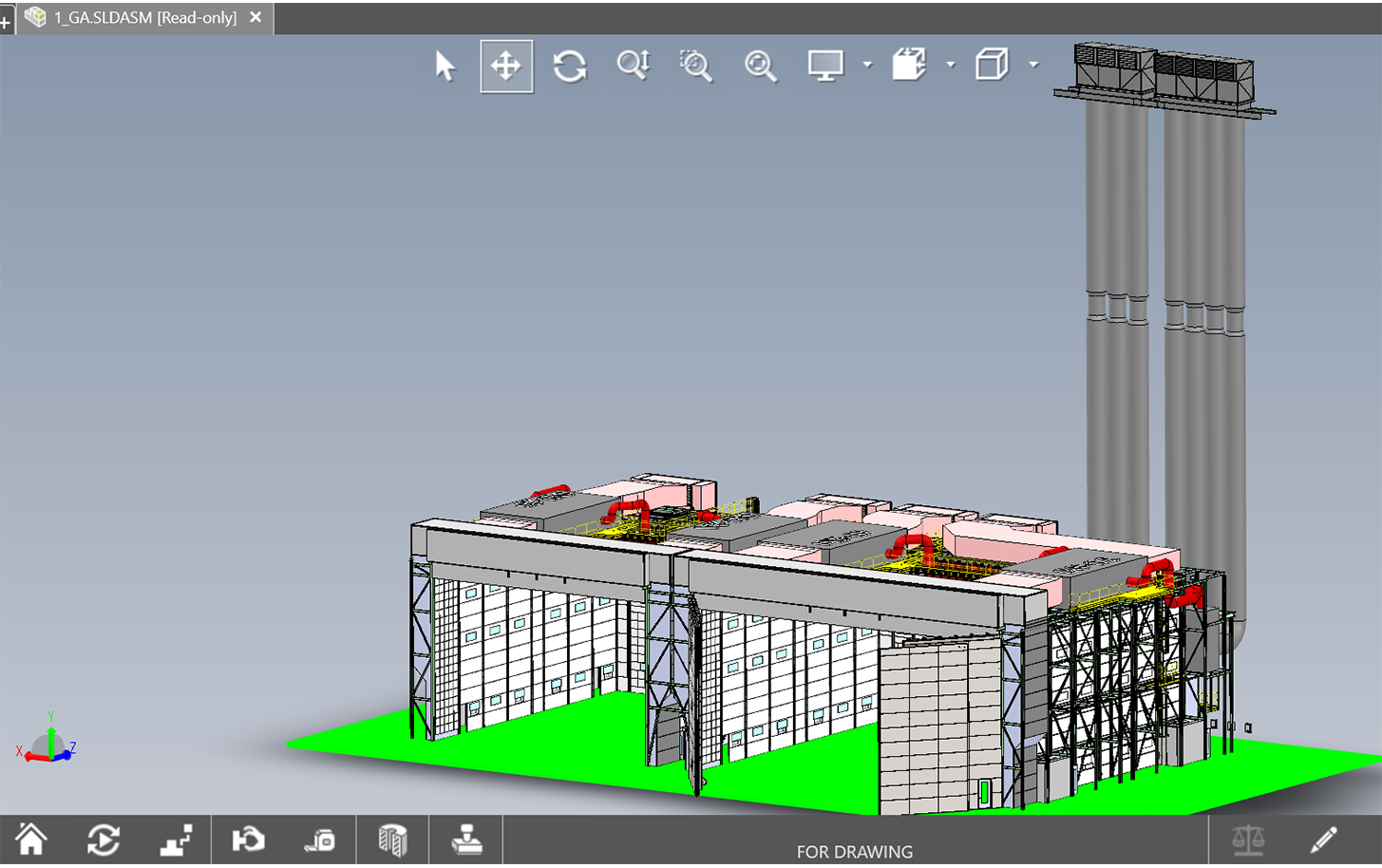This screenshot has height=868, width=1382.
Task: Open the view orientation dropdown arrow
Action: 951,66
